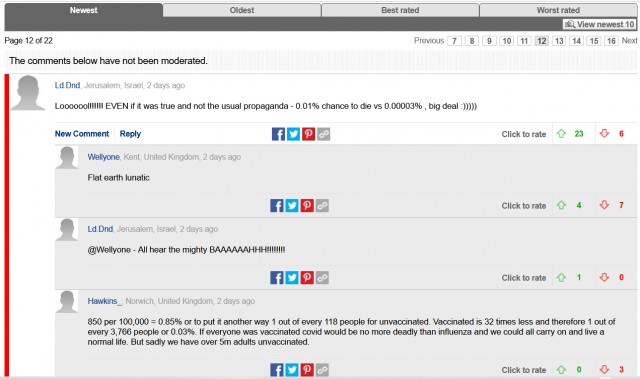The width and height of the screenshot is (640, 379).
Task: Jump to comments page 13
Action: pos(559,41)
